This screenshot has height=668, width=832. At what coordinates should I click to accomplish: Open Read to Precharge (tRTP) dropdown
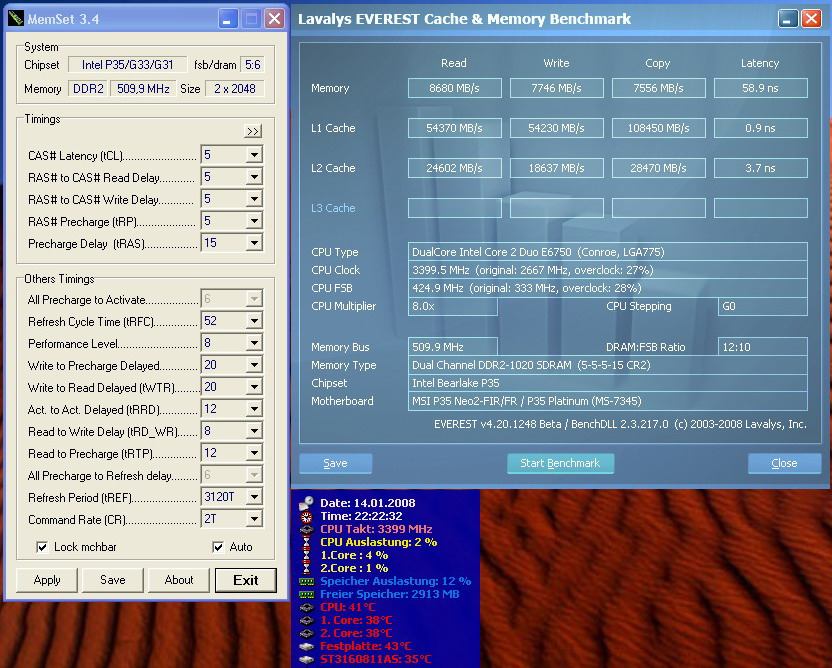click(x=255, y=453)
